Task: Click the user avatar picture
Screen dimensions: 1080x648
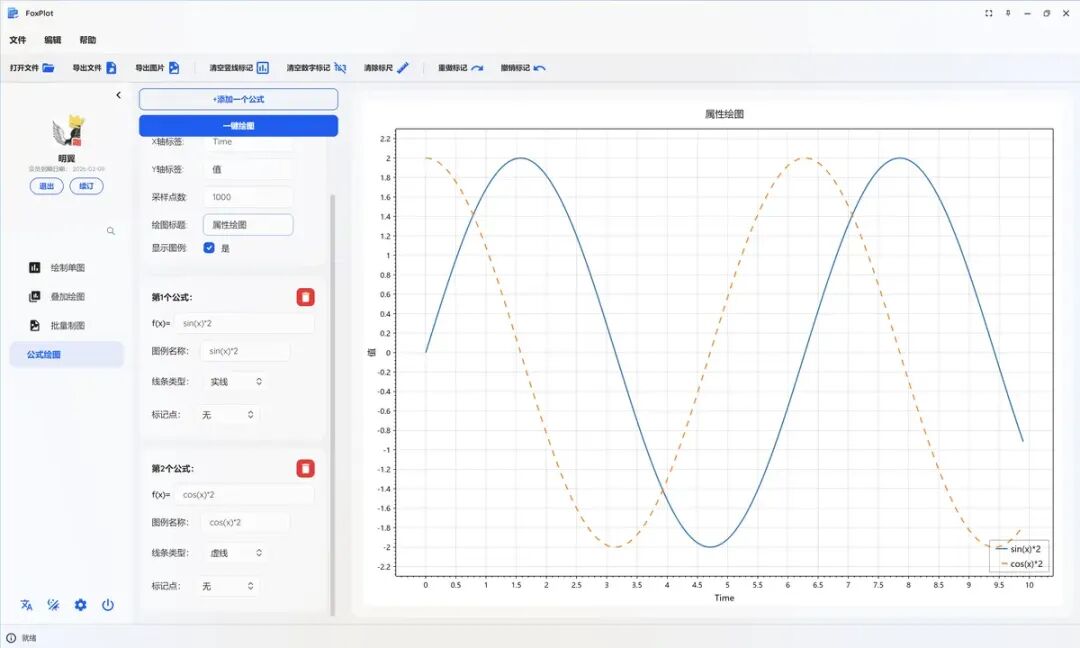Action: tap(68, 132)
